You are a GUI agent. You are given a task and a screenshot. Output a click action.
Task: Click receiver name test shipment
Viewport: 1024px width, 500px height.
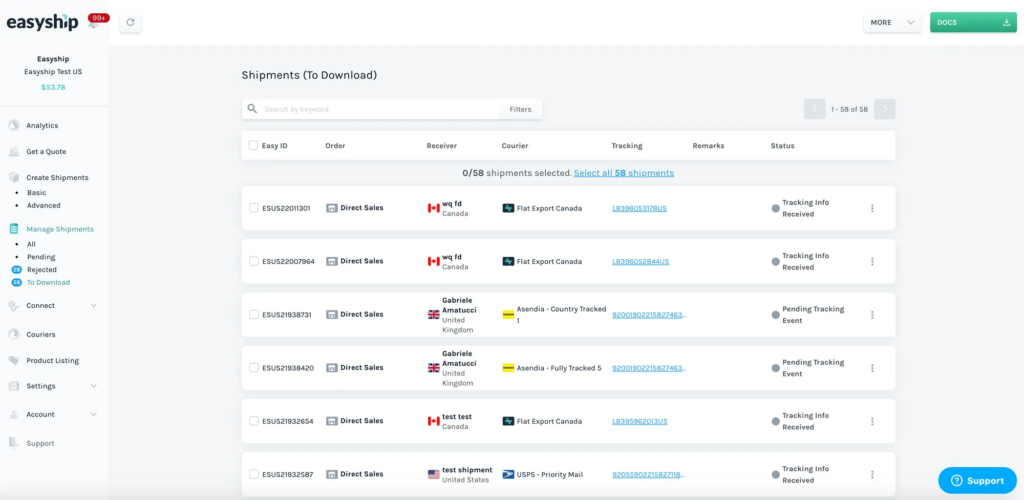(x=467, y=470)
